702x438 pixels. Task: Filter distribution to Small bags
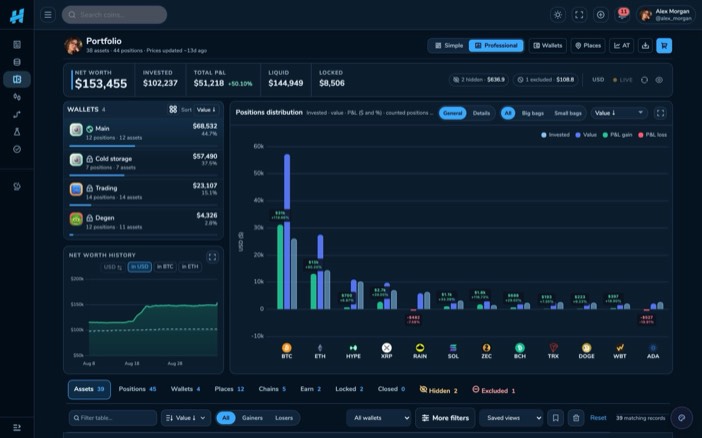pos(568,113)
